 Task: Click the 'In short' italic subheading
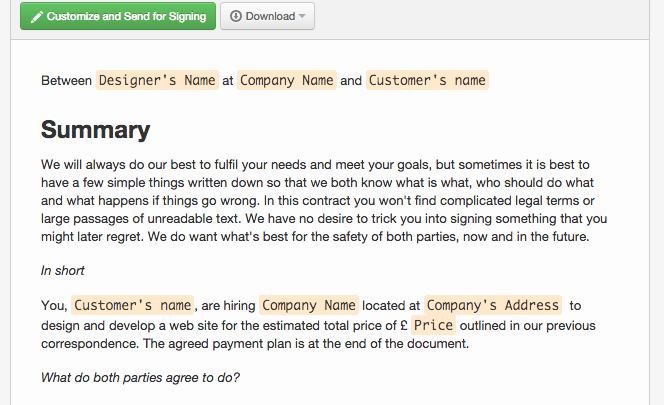63,270
